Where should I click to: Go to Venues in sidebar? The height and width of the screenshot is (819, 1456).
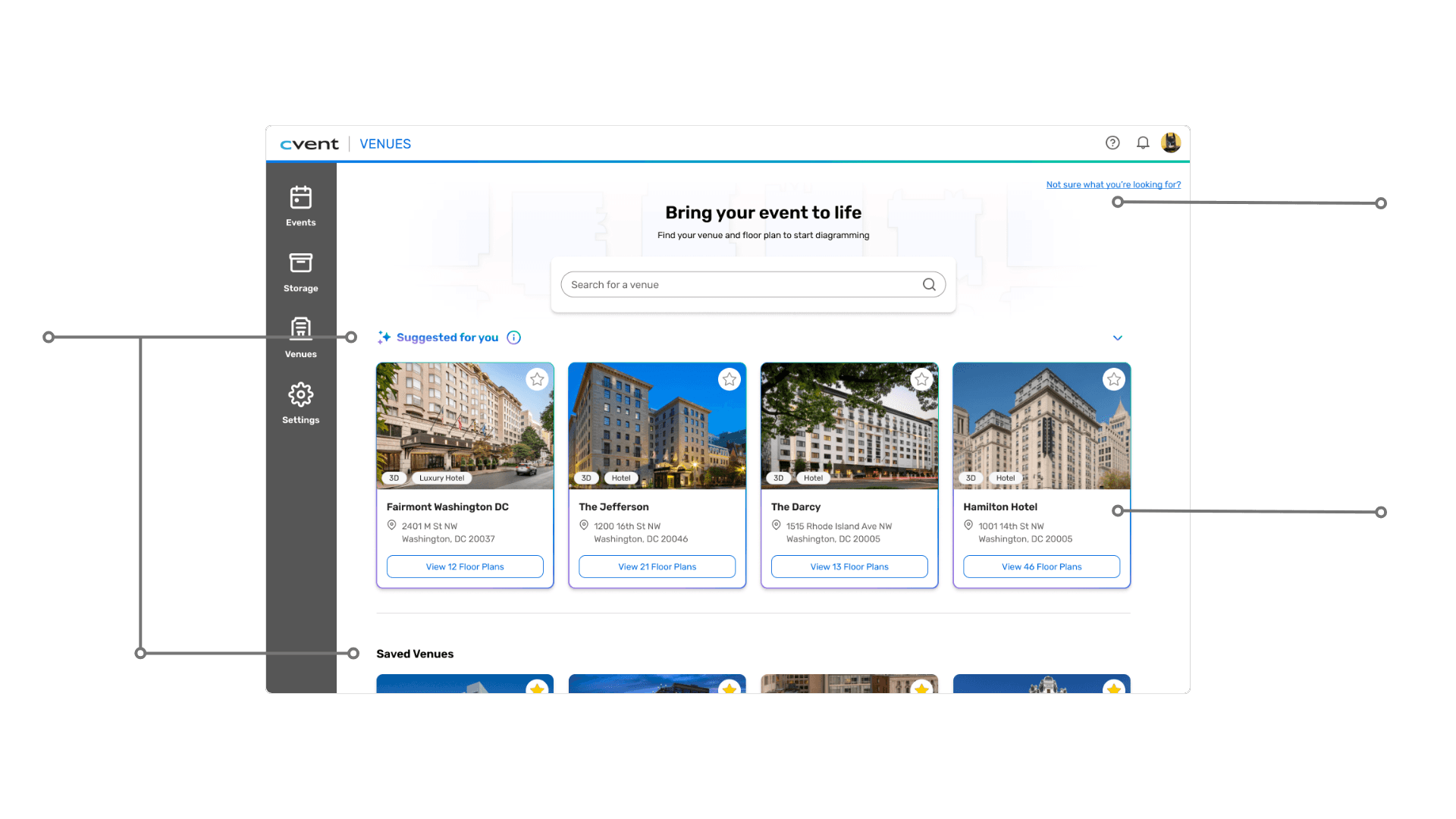click(300, 337)
